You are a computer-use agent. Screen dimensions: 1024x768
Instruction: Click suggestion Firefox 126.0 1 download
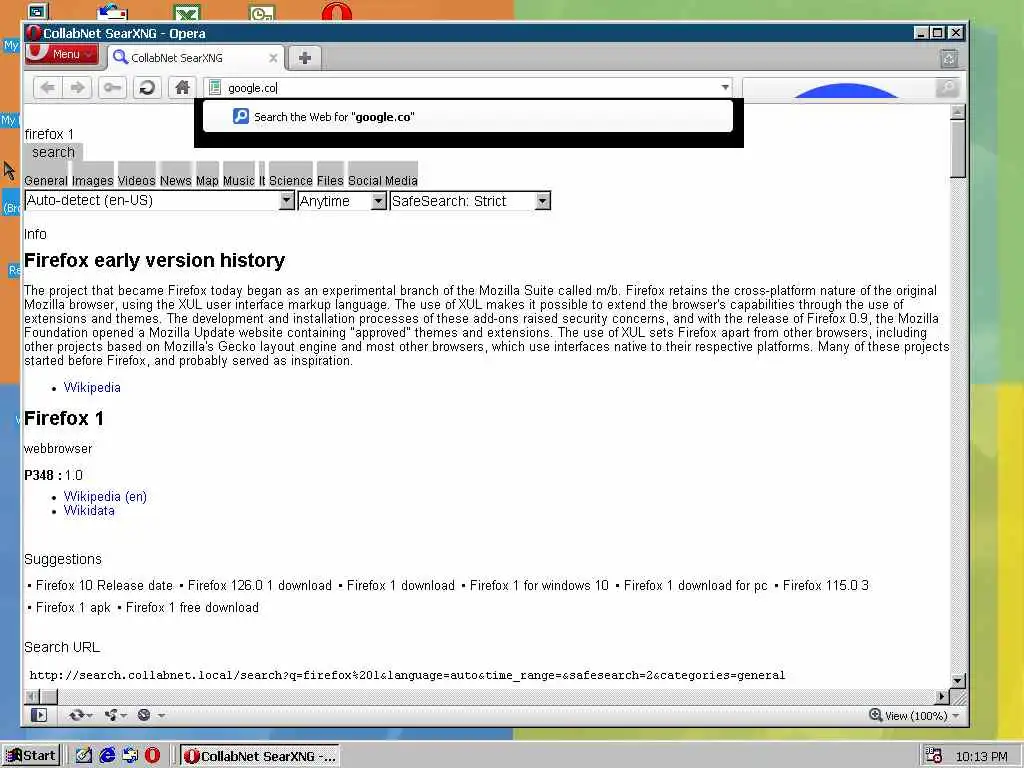pyautogui.click(x=260, y=585)
